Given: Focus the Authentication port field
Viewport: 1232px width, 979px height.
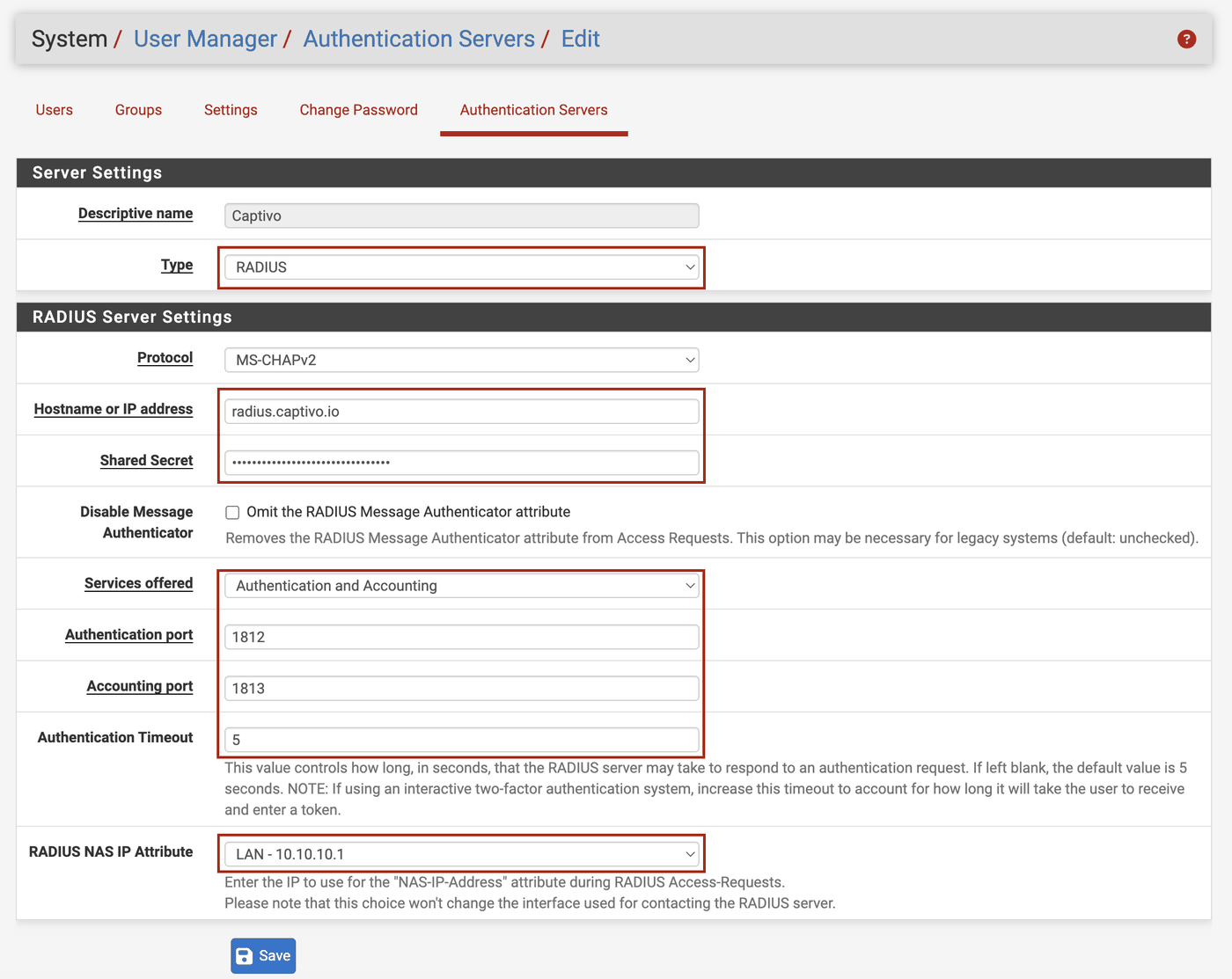Looking at the screenshot, I should tap(462, 637).
